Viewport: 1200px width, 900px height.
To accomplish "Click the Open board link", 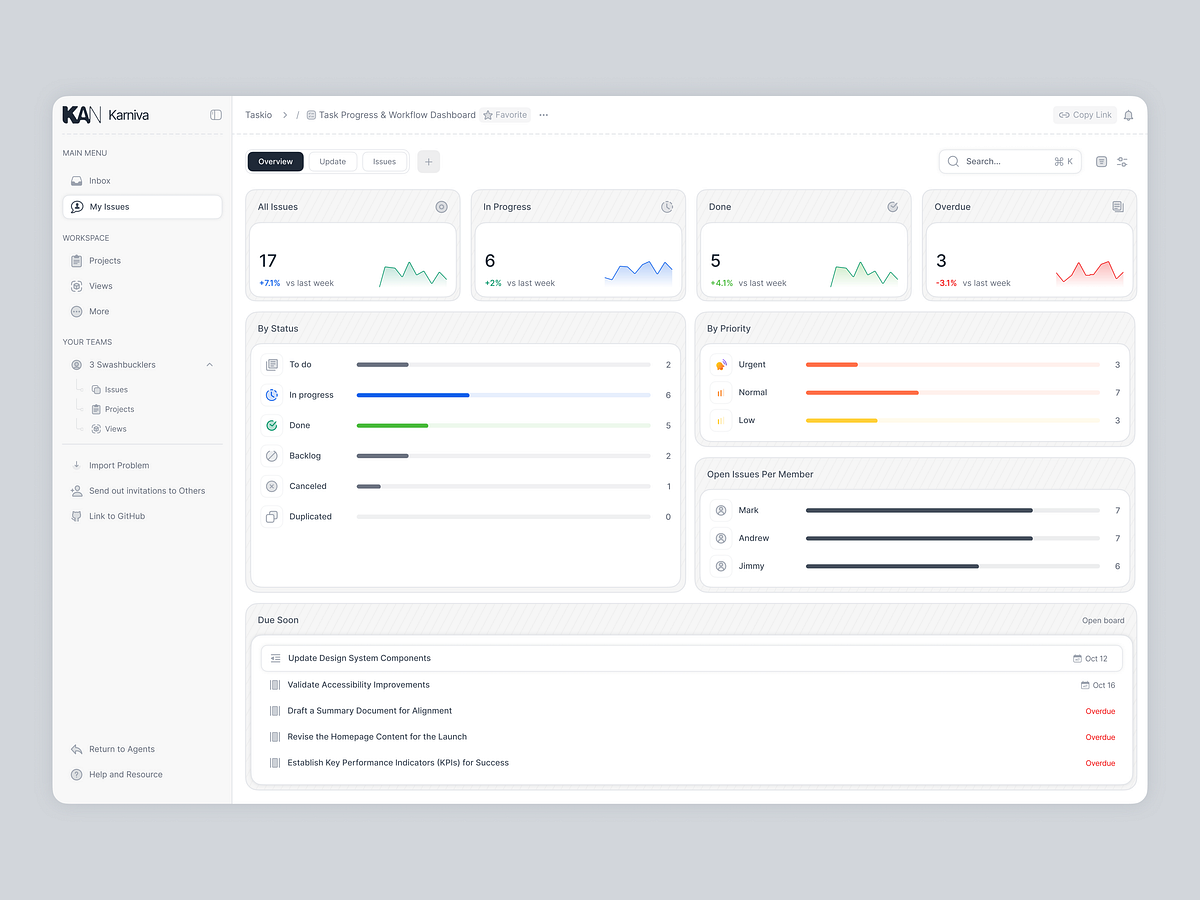I will click(x=1103, y=621).
